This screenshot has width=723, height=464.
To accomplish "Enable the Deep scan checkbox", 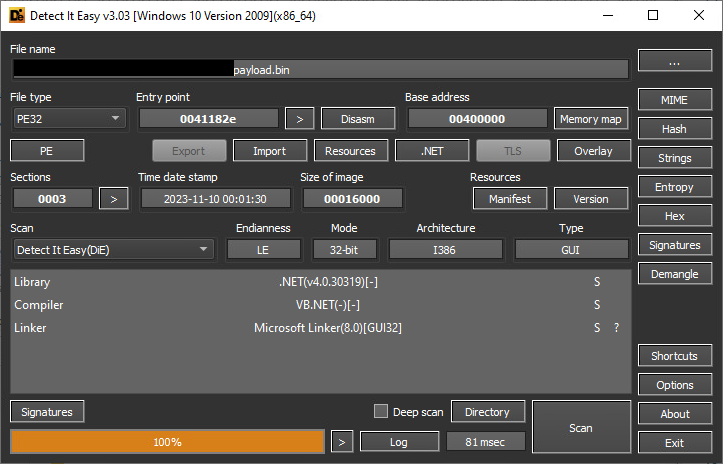I will coord(381,412).
